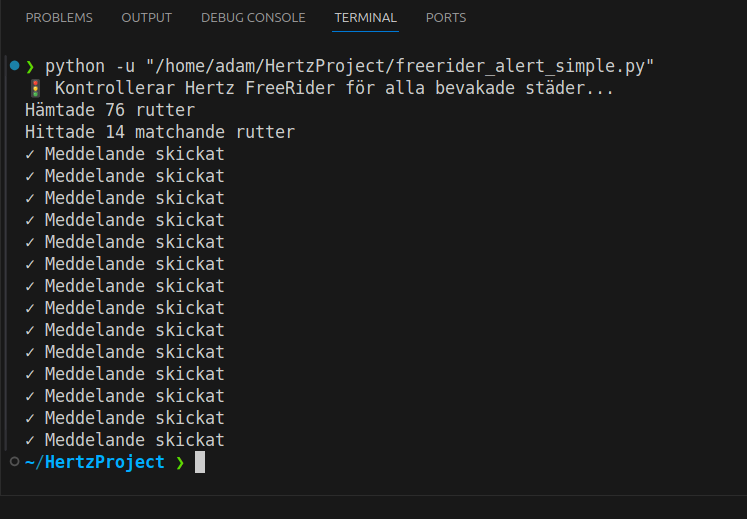Image resolution: width=747 pixels, height=519 pixels.
Task: Click the word "python" in the command
Action: 75,66
